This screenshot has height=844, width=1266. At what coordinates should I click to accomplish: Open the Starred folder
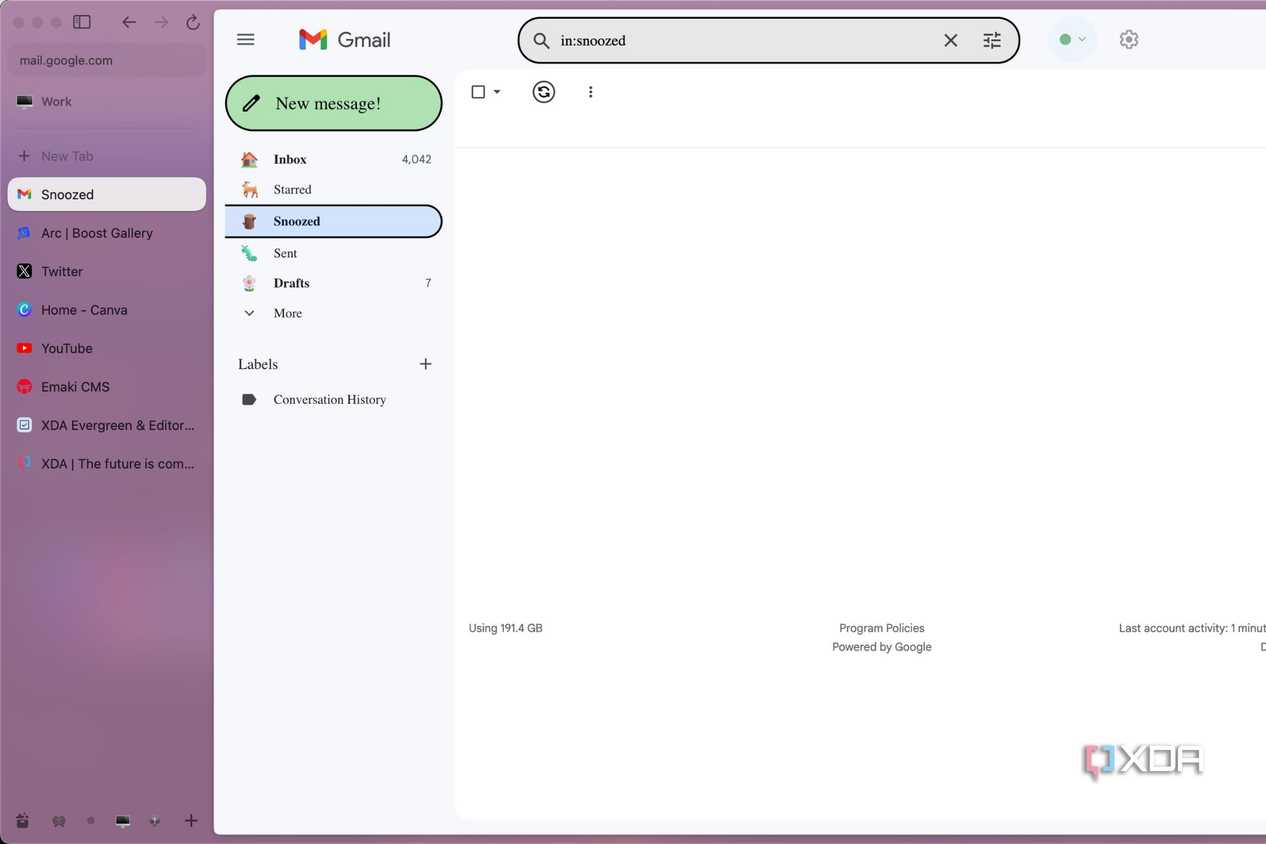[x=334, y=189]
